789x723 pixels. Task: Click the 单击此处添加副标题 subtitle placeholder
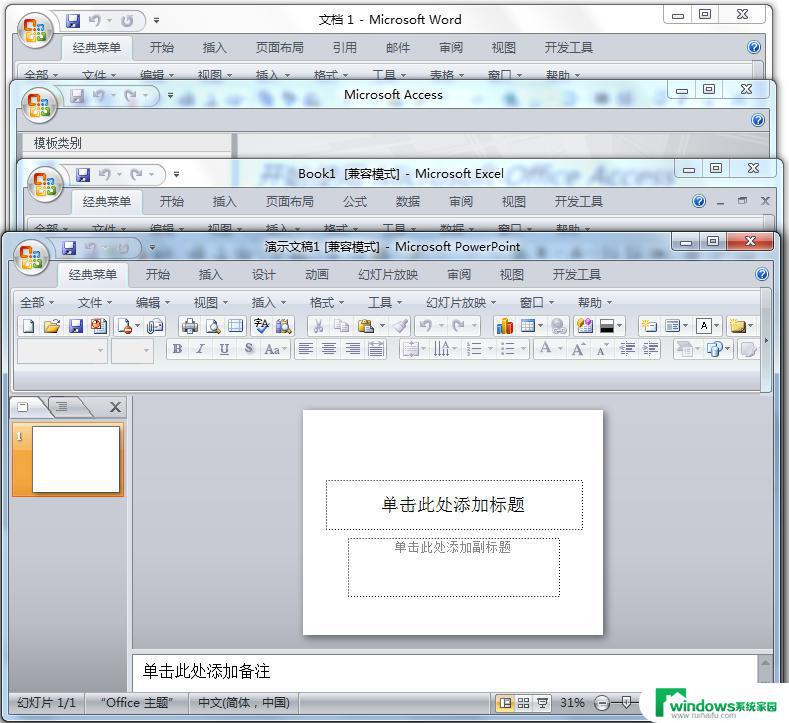453,568
